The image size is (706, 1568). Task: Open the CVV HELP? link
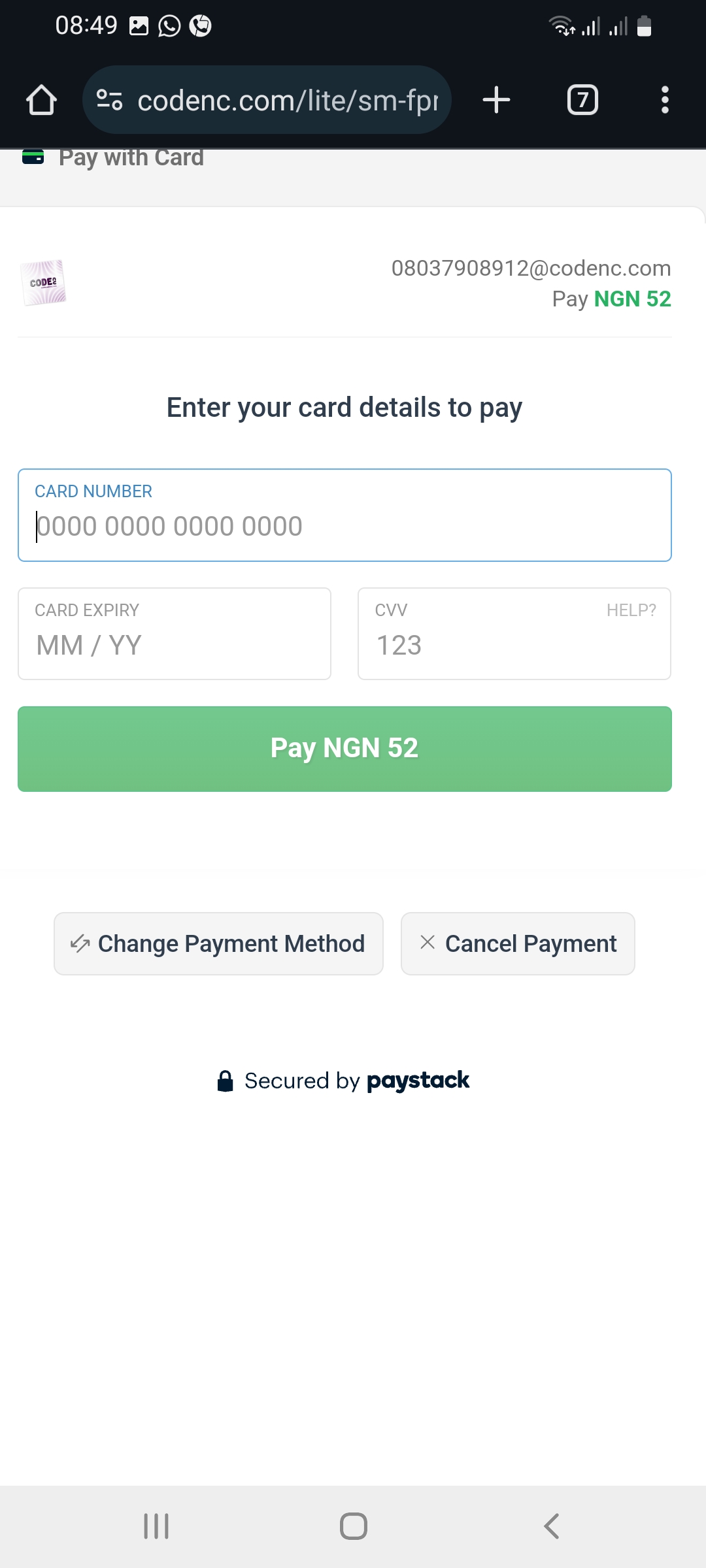(631, 610)
